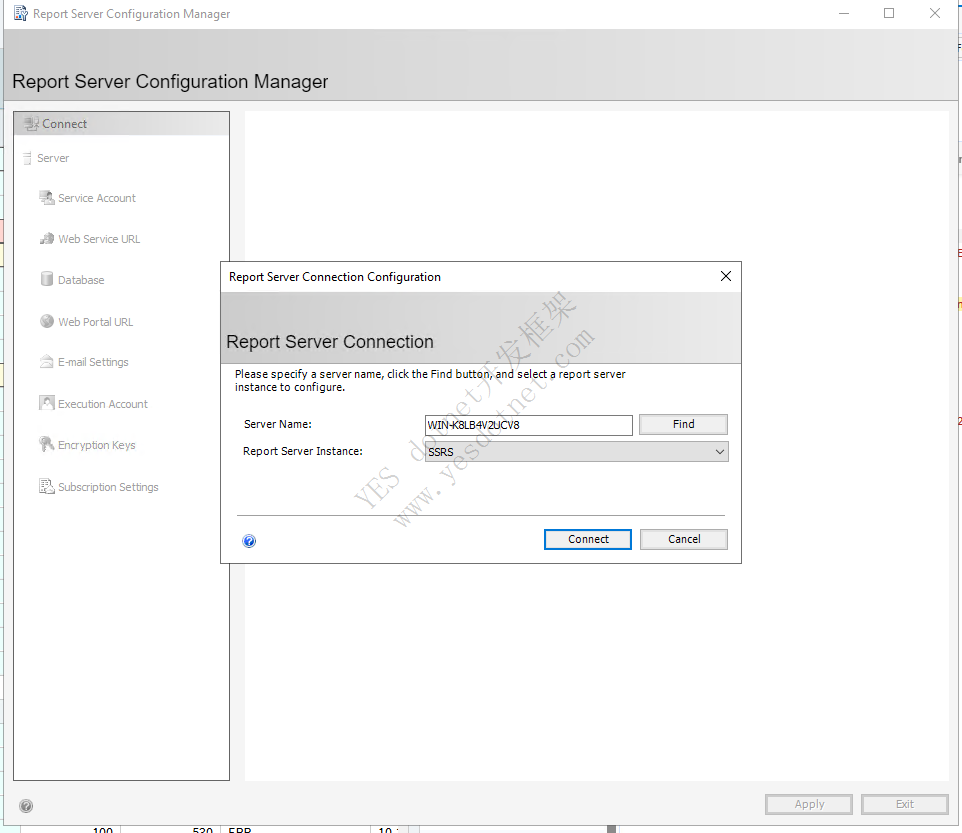This screenshot has height=833, width=962.
Task: Click the Web Service URL icon
Action: tap(47, 239)
